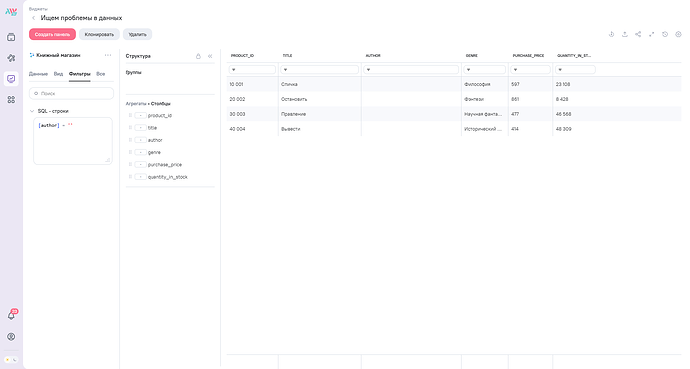The height and width of the screenshot is (369, 690).
Task: Open the four-squares apps sidebar icon
Action: coord(11,100)
